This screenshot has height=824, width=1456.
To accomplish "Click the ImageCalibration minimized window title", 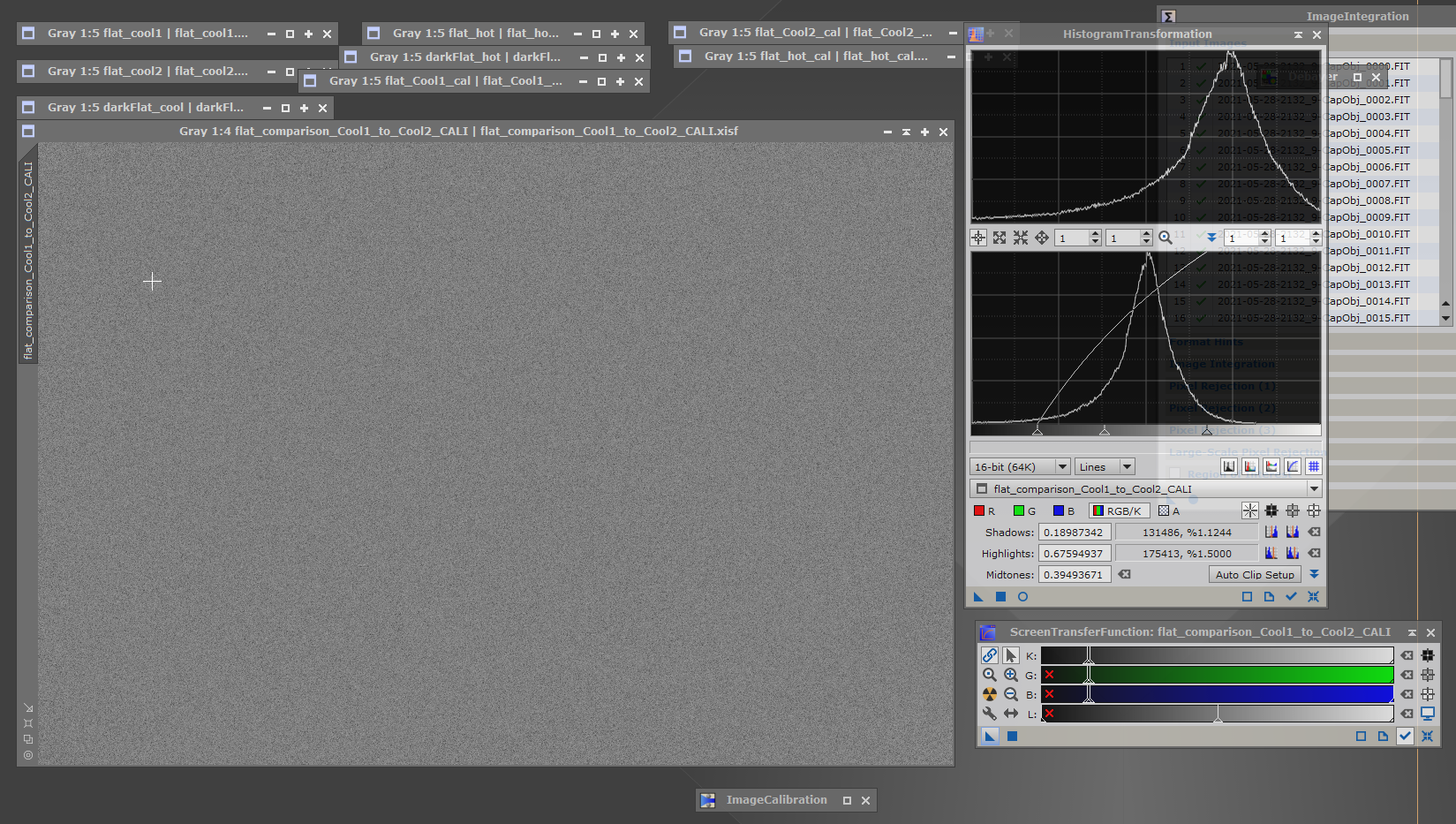I will [x=776, y=800].
